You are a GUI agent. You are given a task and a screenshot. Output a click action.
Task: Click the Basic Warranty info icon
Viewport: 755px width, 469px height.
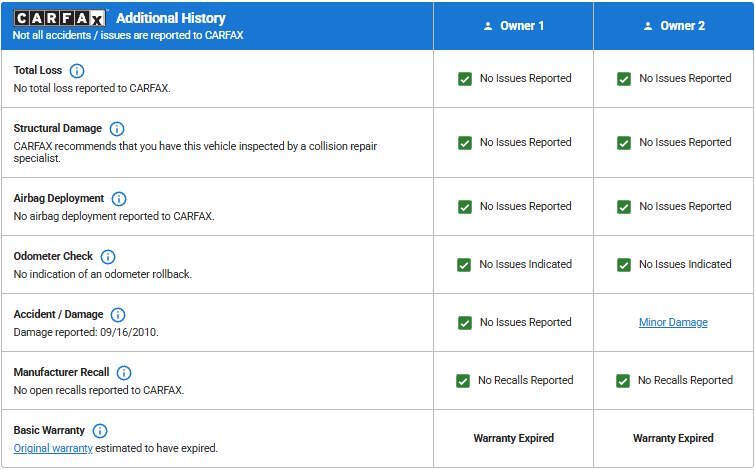(x=100, y=431)
